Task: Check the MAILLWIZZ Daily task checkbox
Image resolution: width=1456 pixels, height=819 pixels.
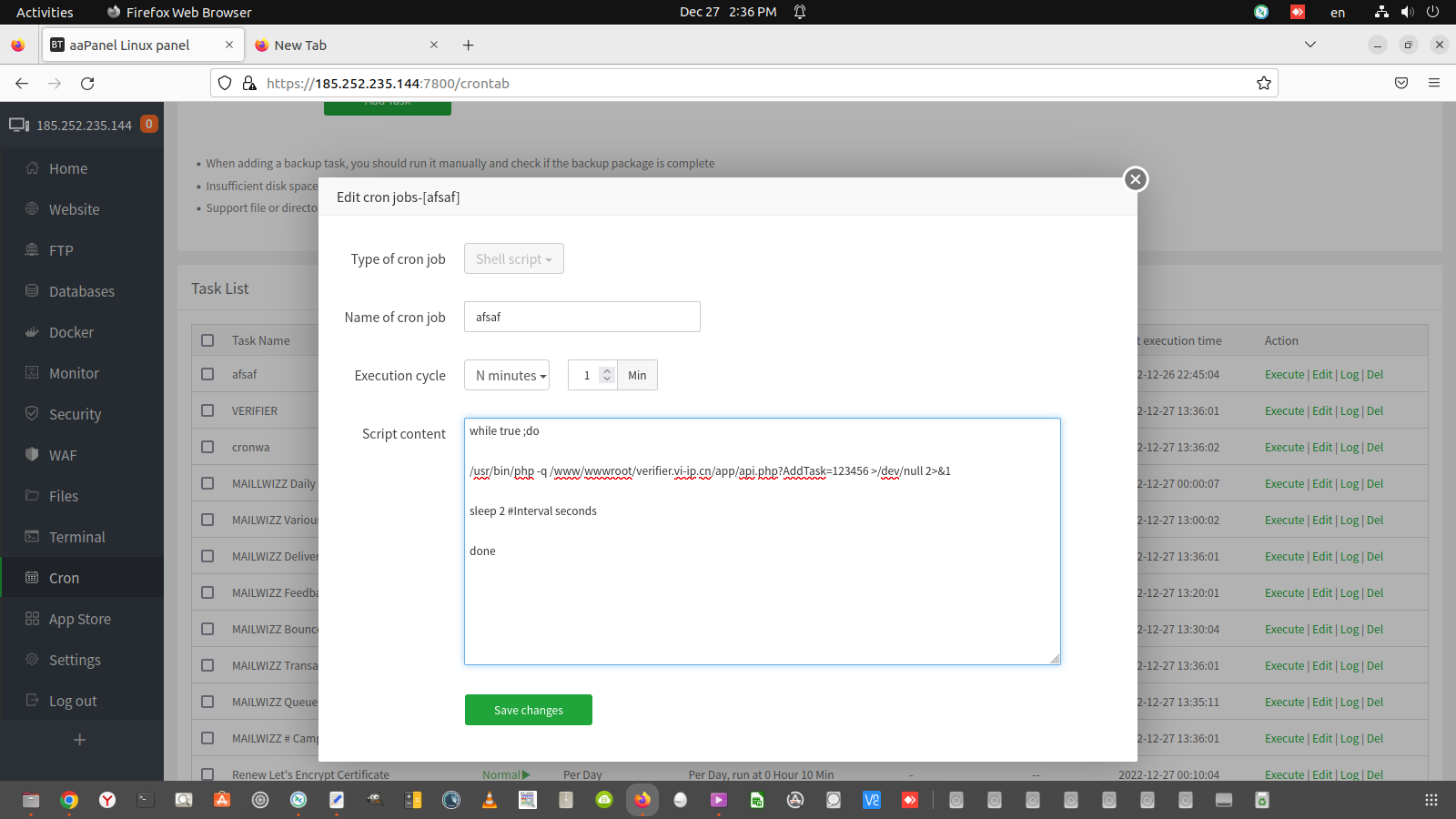Action: pyautogui.click(x=207, y=483)
